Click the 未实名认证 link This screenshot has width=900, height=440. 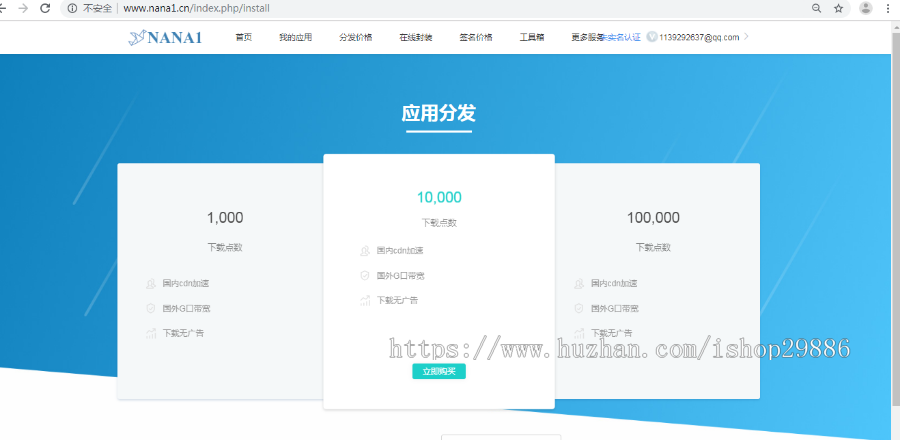click(622, 37)
